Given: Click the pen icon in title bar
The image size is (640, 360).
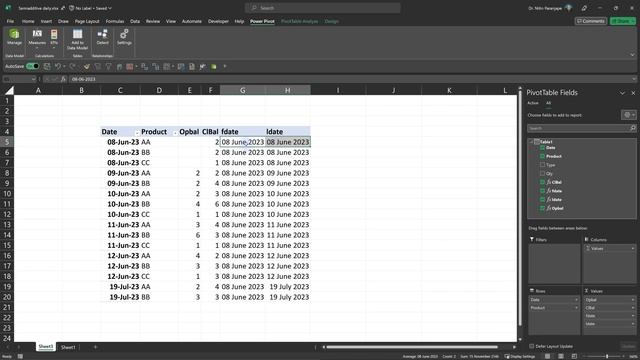Looking at the screenshot, I should [x=584, y=8].
